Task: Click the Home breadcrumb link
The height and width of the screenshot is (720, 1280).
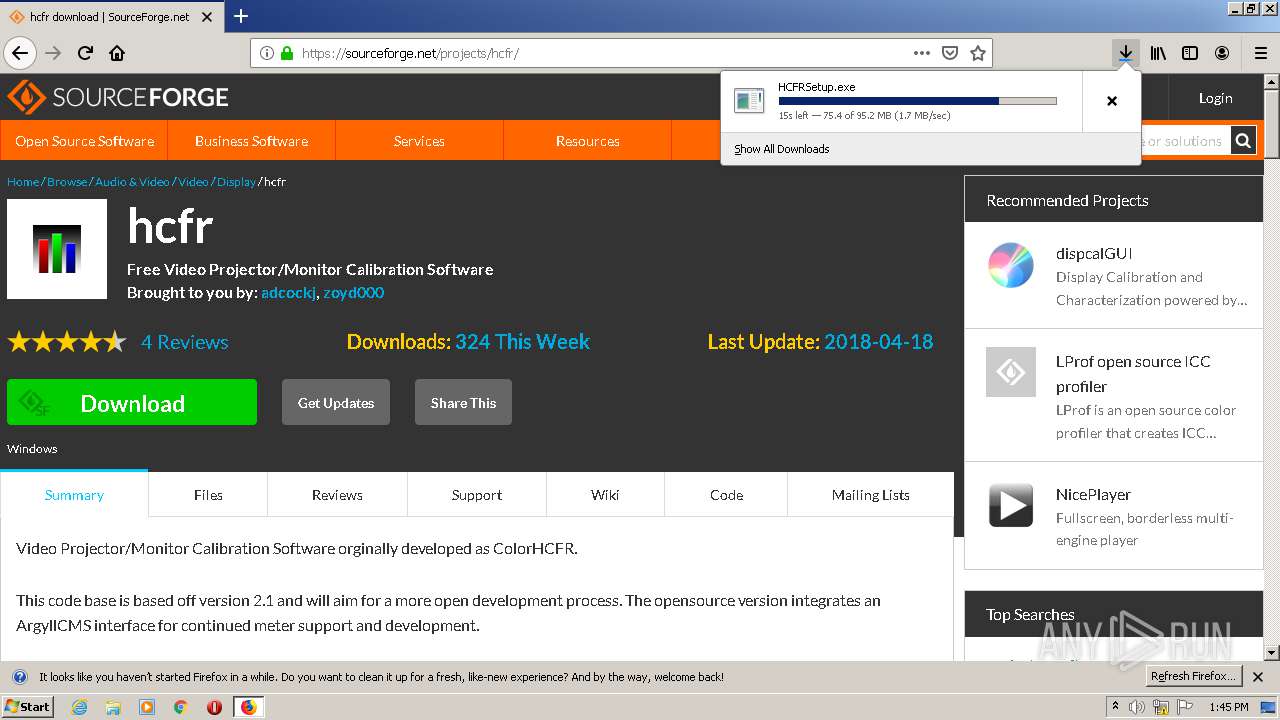Action: pyautogui.click(x=23, y=182)
